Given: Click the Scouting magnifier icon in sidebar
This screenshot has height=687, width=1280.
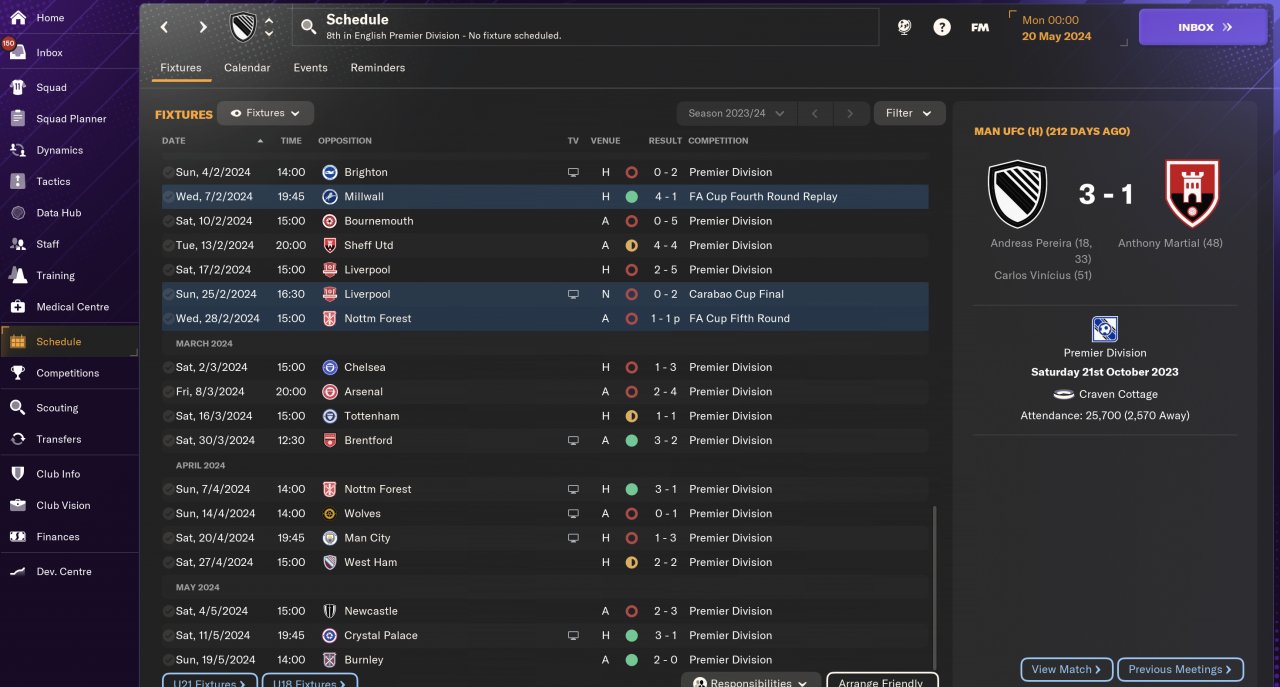Looking at the screenshot, I should (x=18, y=408).
